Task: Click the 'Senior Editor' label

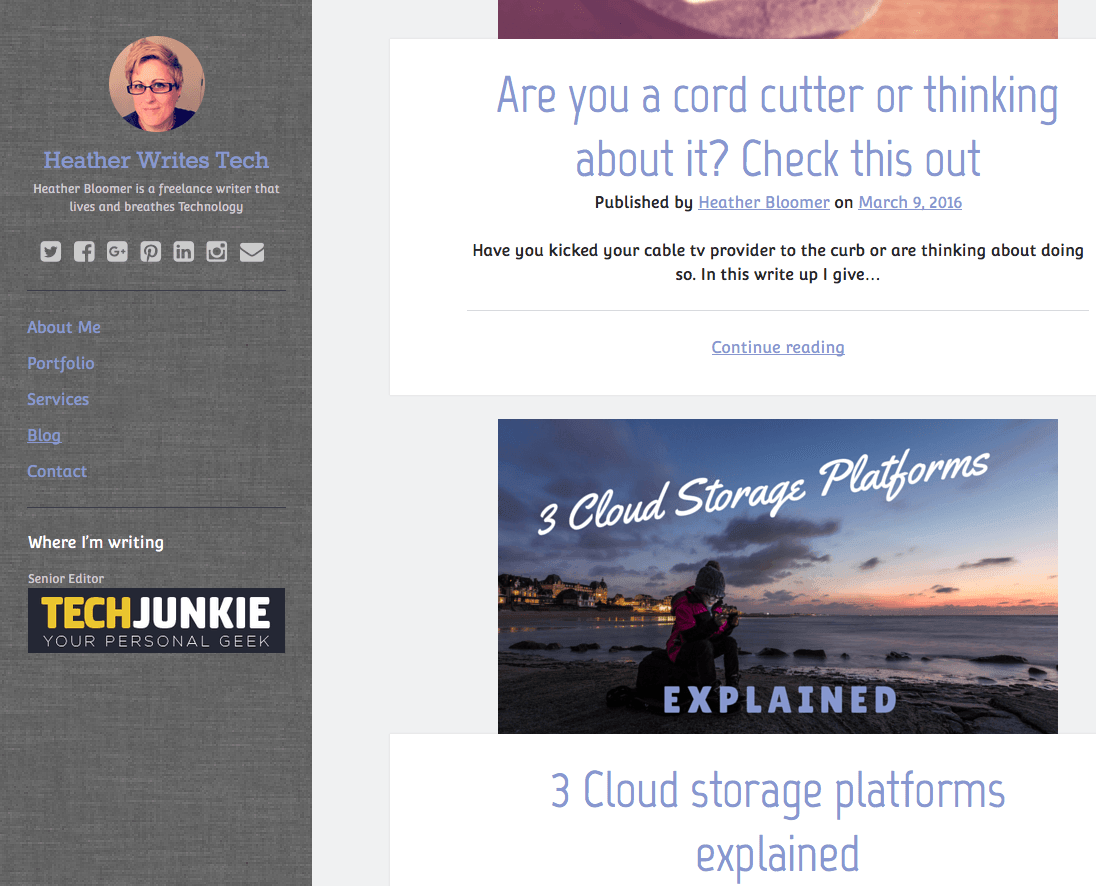Action: coord(66,579)
